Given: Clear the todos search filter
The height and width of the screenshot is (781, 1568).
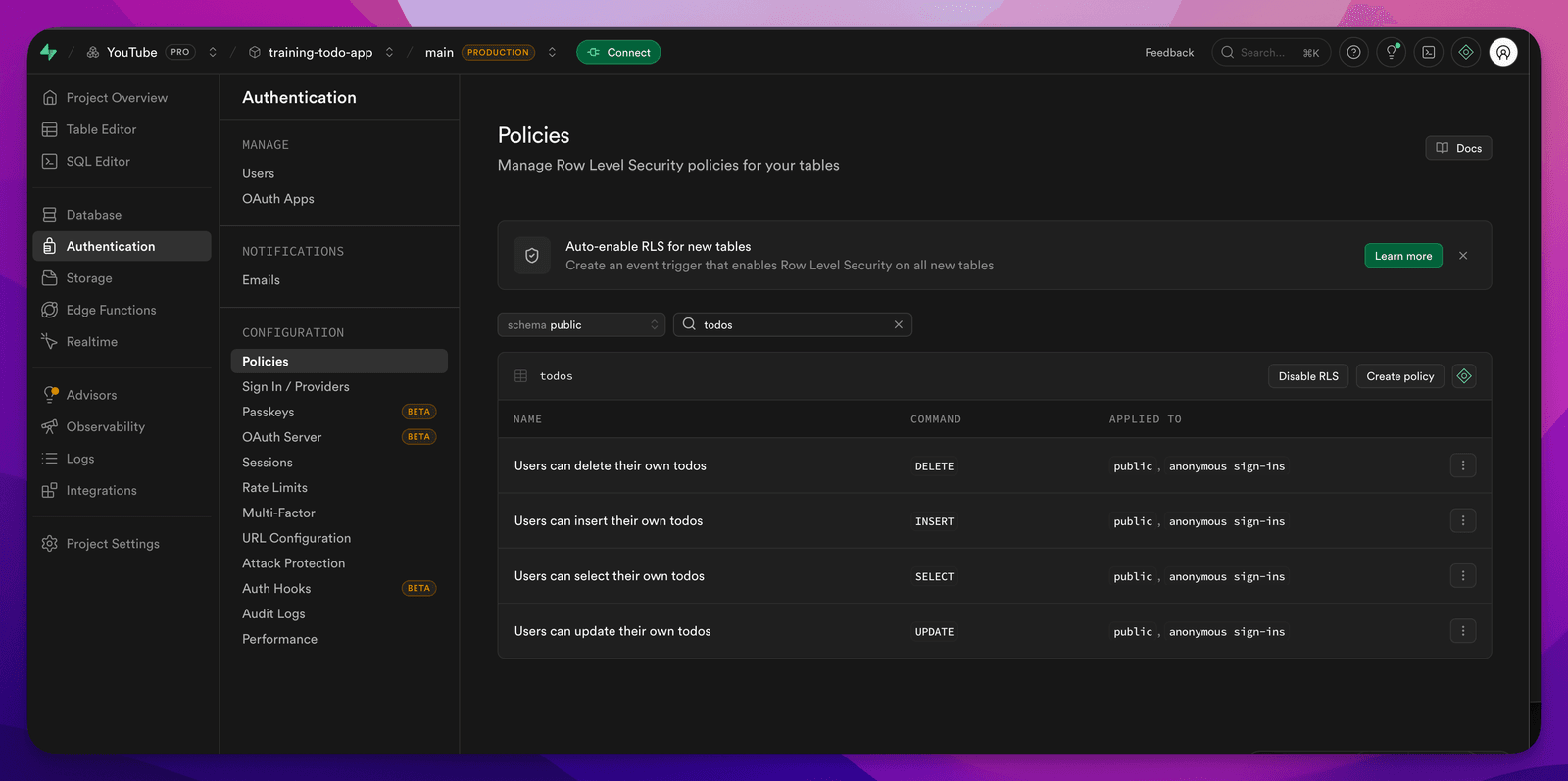Looking at the screenshot, I should 898,324.
